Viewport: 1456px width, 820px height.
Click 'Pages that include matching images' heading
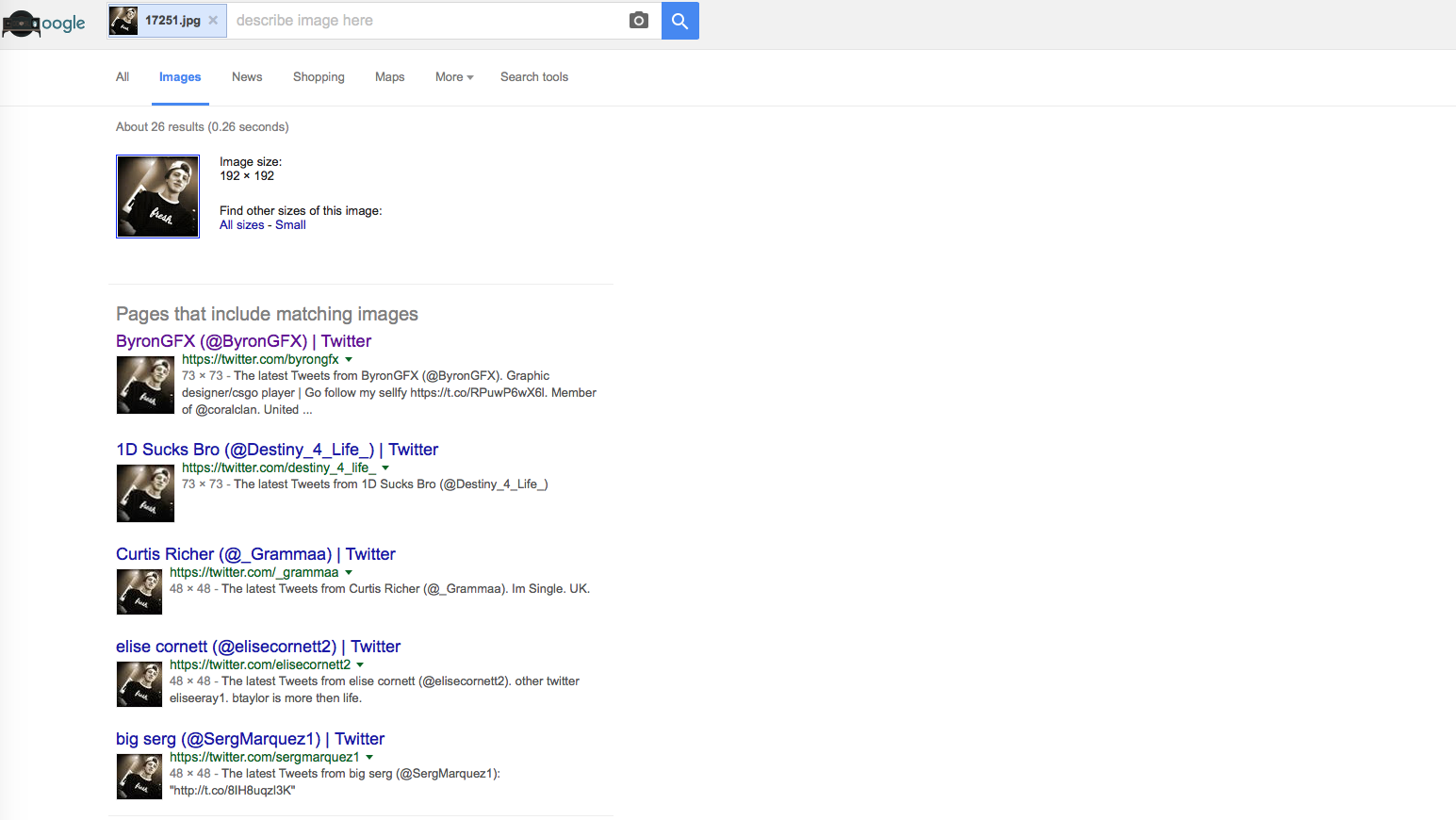point(267,315)
